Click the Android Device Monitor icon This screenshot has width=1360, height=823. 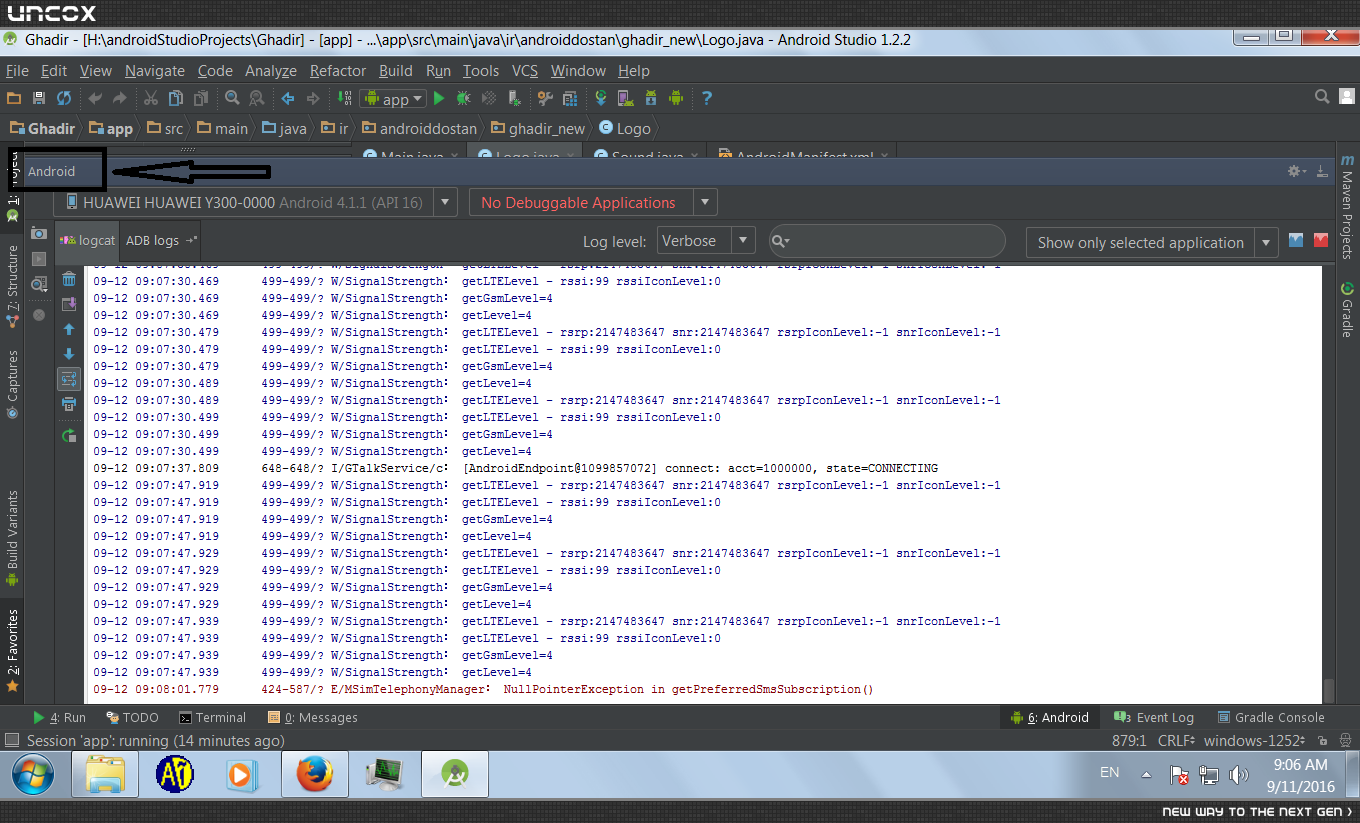tap(676, 98)
